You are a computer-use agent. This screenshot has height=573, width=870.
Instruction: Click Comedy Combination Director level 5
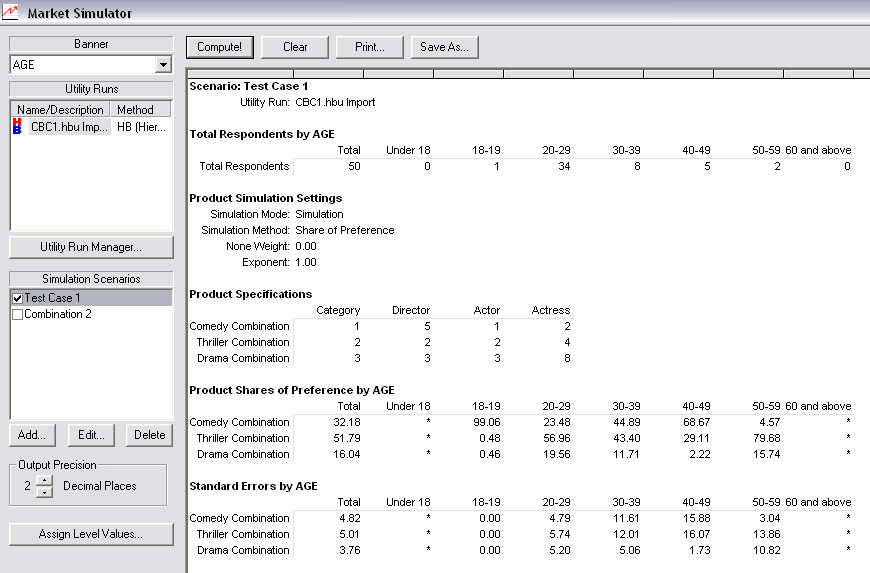[427, 327]
